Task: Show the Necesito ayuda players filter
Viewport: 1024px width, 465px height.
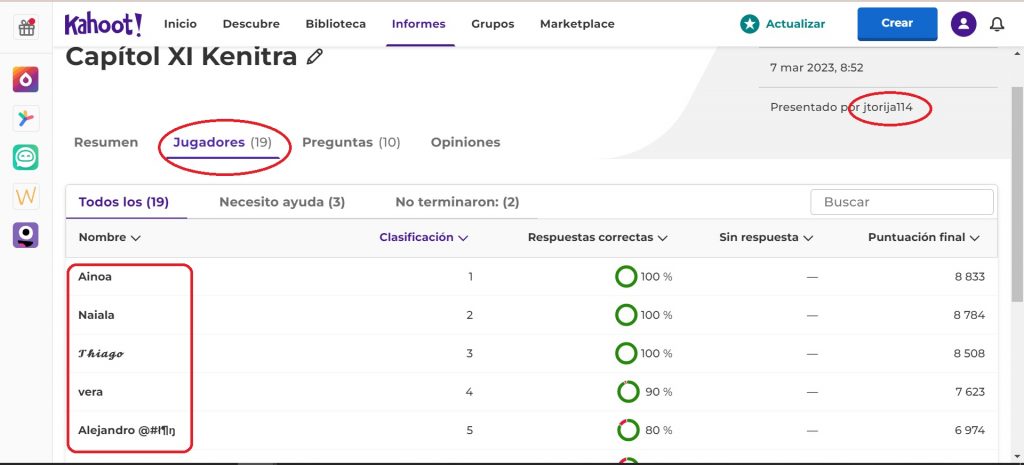Action: click(281, 202)
